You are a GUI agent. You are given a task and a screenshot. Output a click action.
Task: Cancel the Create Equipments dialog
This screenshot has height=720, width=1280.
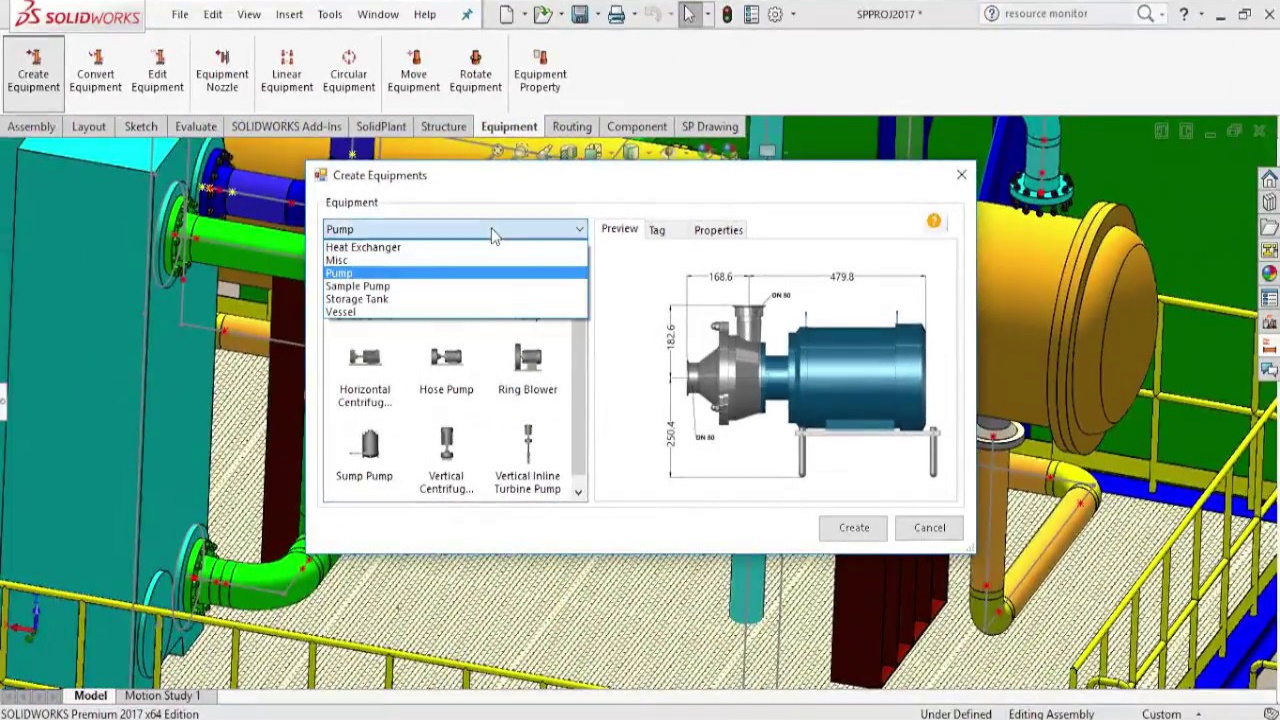click(929, 528)
